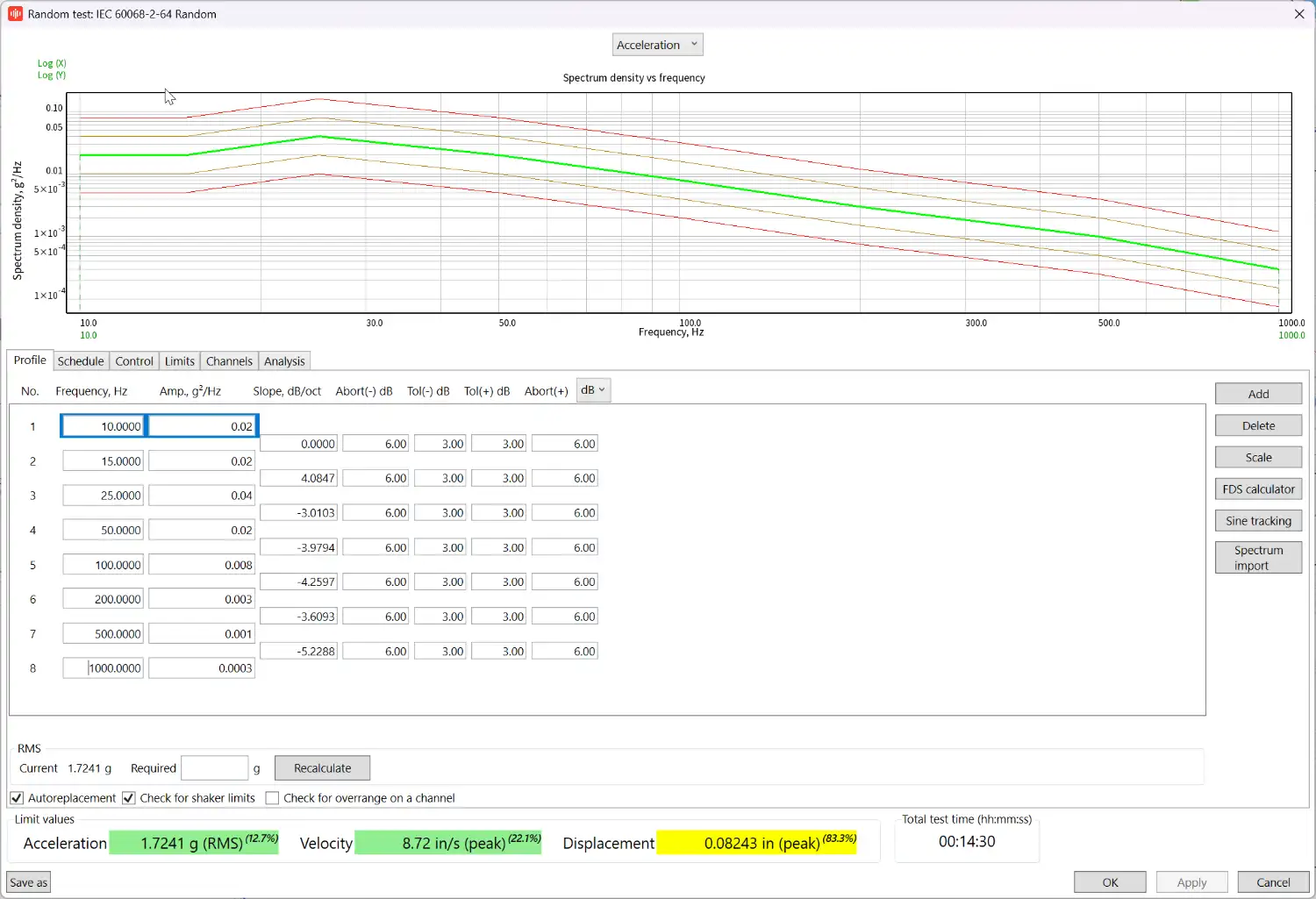Go to the Channels tab

pos(229,361)
